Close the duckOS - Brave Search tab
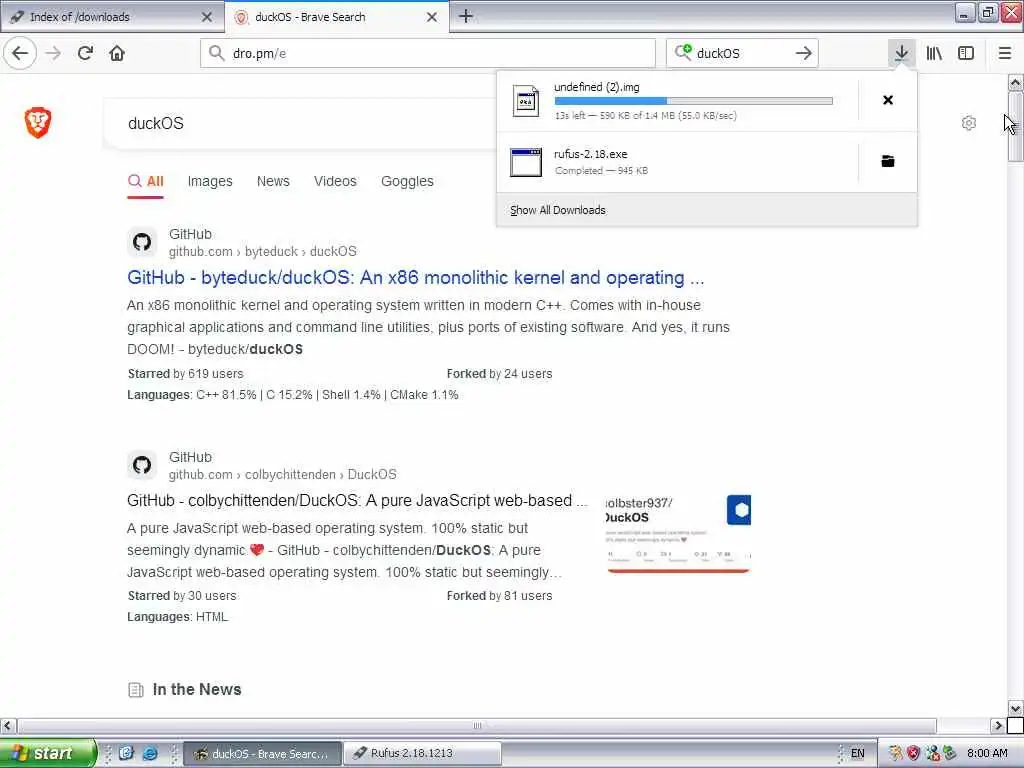Screen dimensions: 1024x768 coord(432,17)
